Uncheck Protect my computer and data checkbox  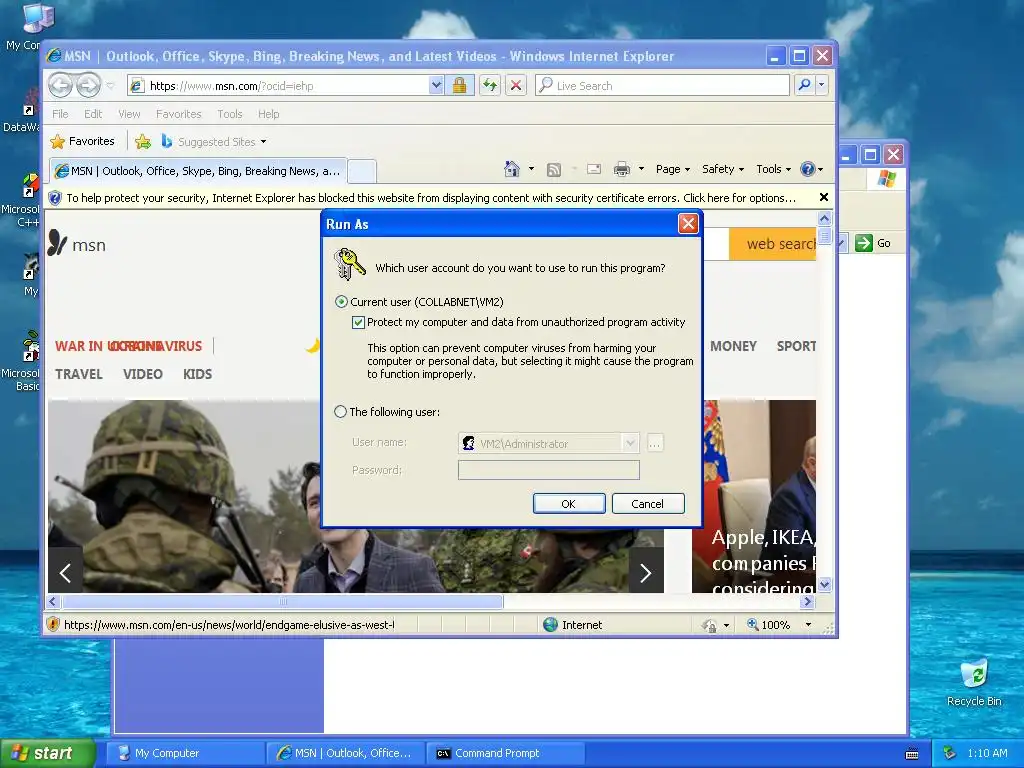coord(358,322)
